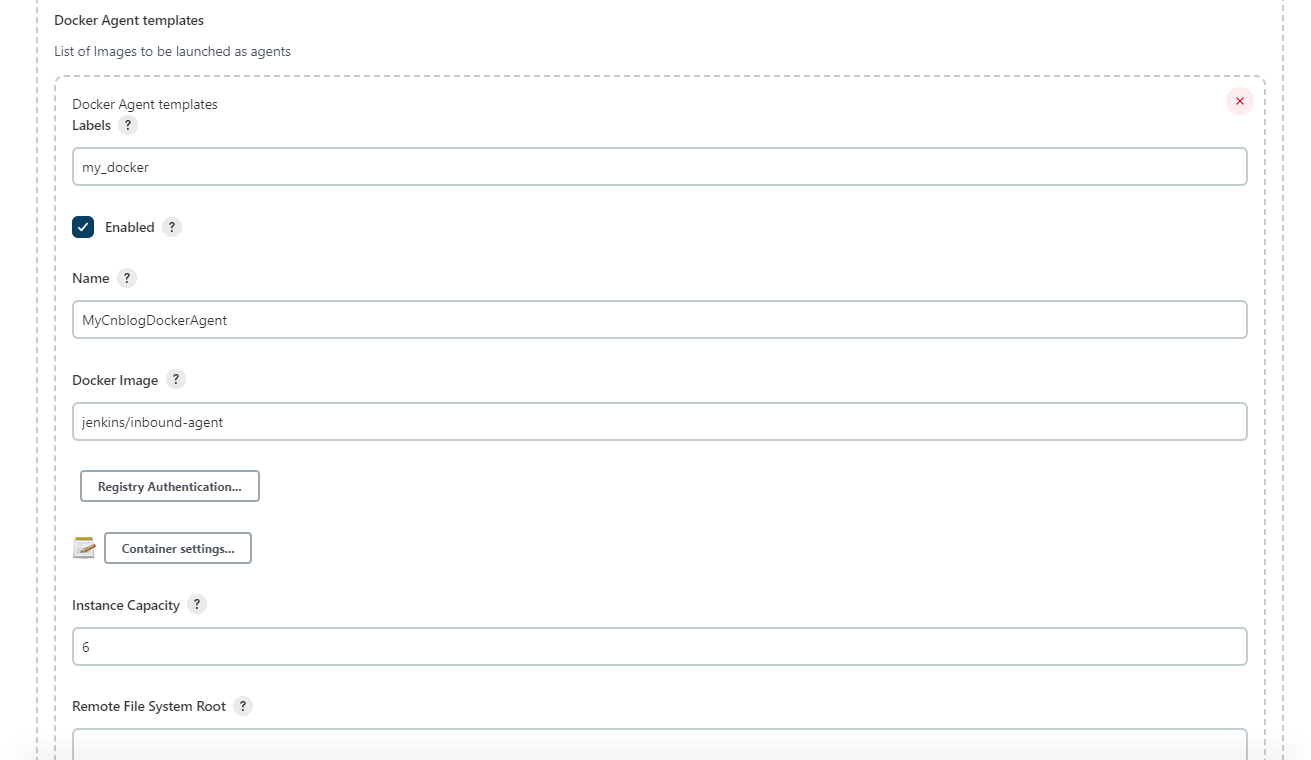The height and width of the screenshot is (760, 1311).
Task: Open the Docker Image help tooltip
Action: [x=176, y=380]
